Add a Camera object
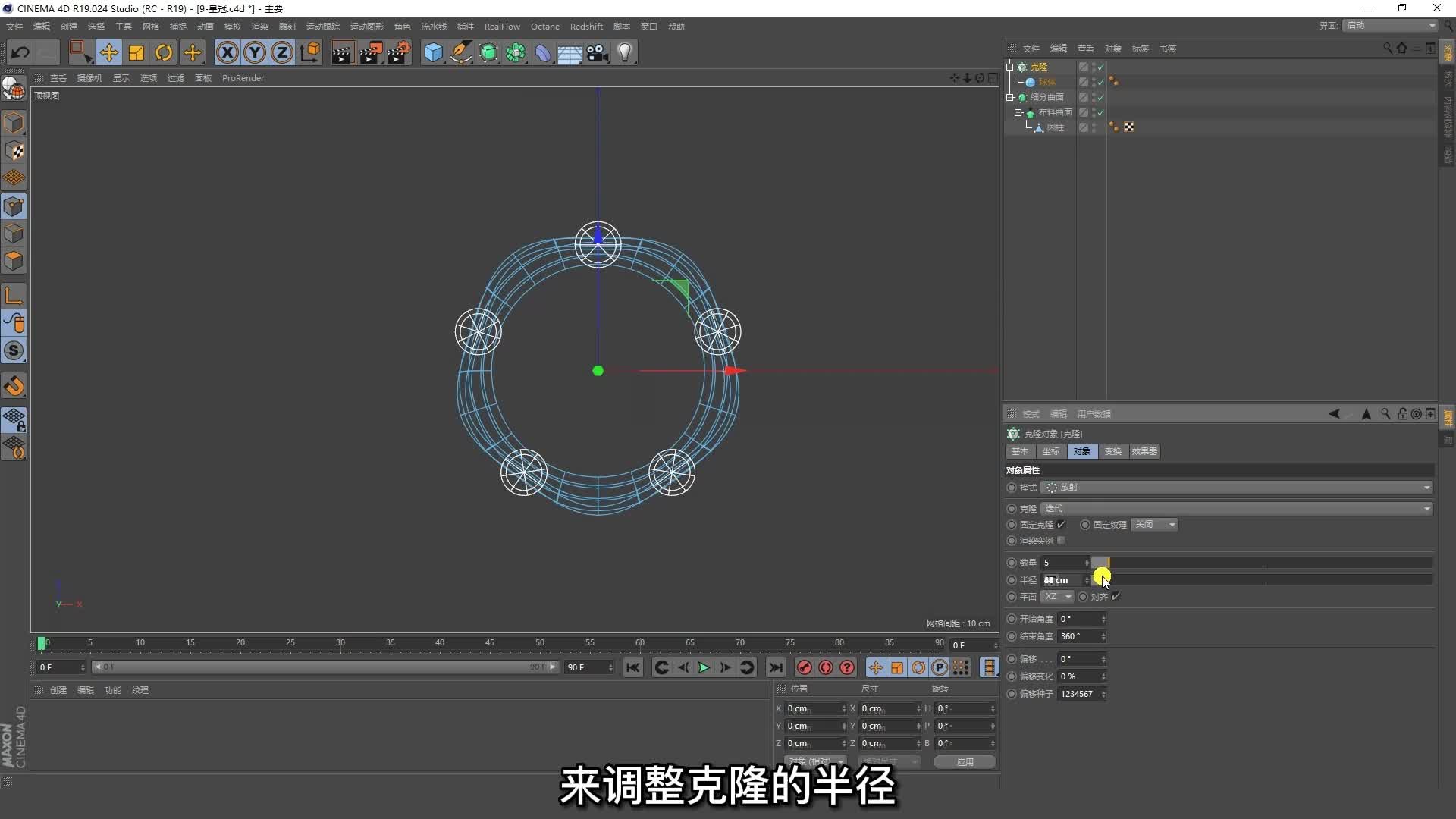Screen dimensions: 1456x819 [x=597, y=52]
